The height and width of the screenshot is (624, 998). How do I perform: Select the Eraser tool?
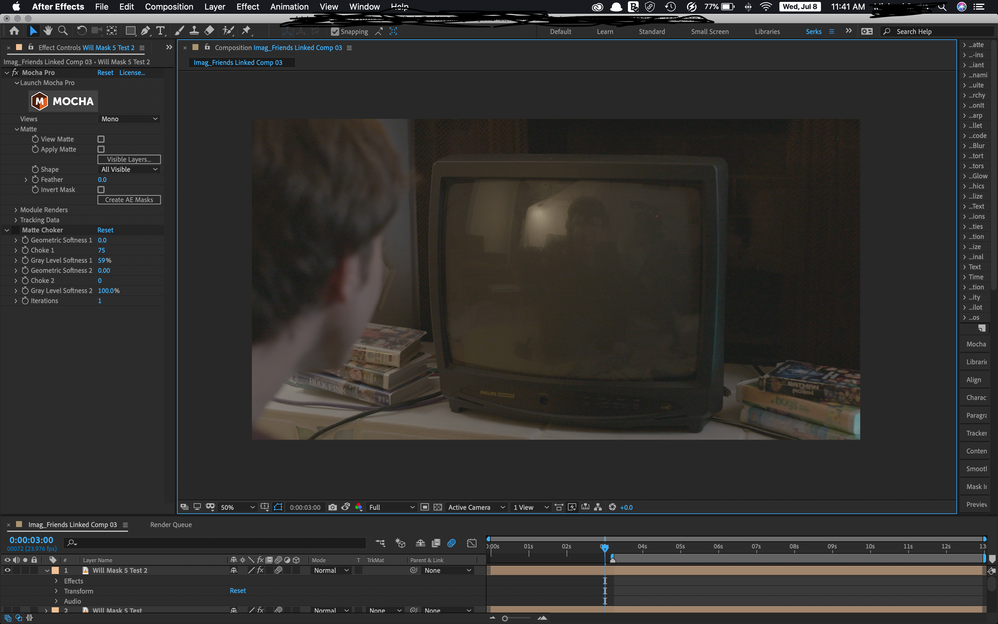[x=209, y=31]
